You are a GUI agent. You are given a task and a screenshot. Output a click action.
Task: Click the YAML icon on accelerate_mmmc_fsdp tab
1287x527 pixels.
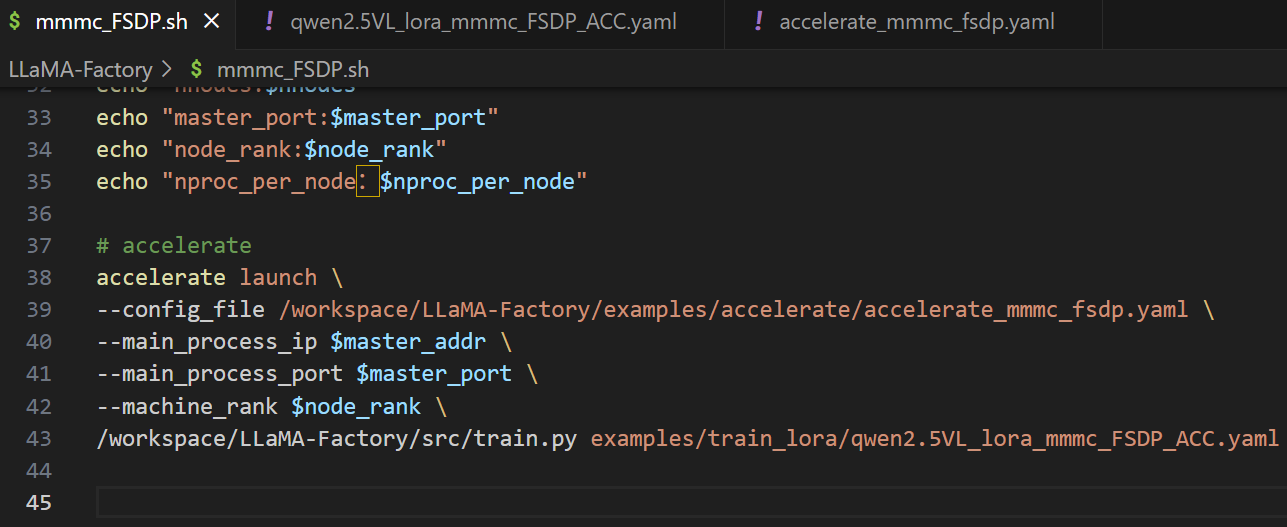(x=758, y=22)
